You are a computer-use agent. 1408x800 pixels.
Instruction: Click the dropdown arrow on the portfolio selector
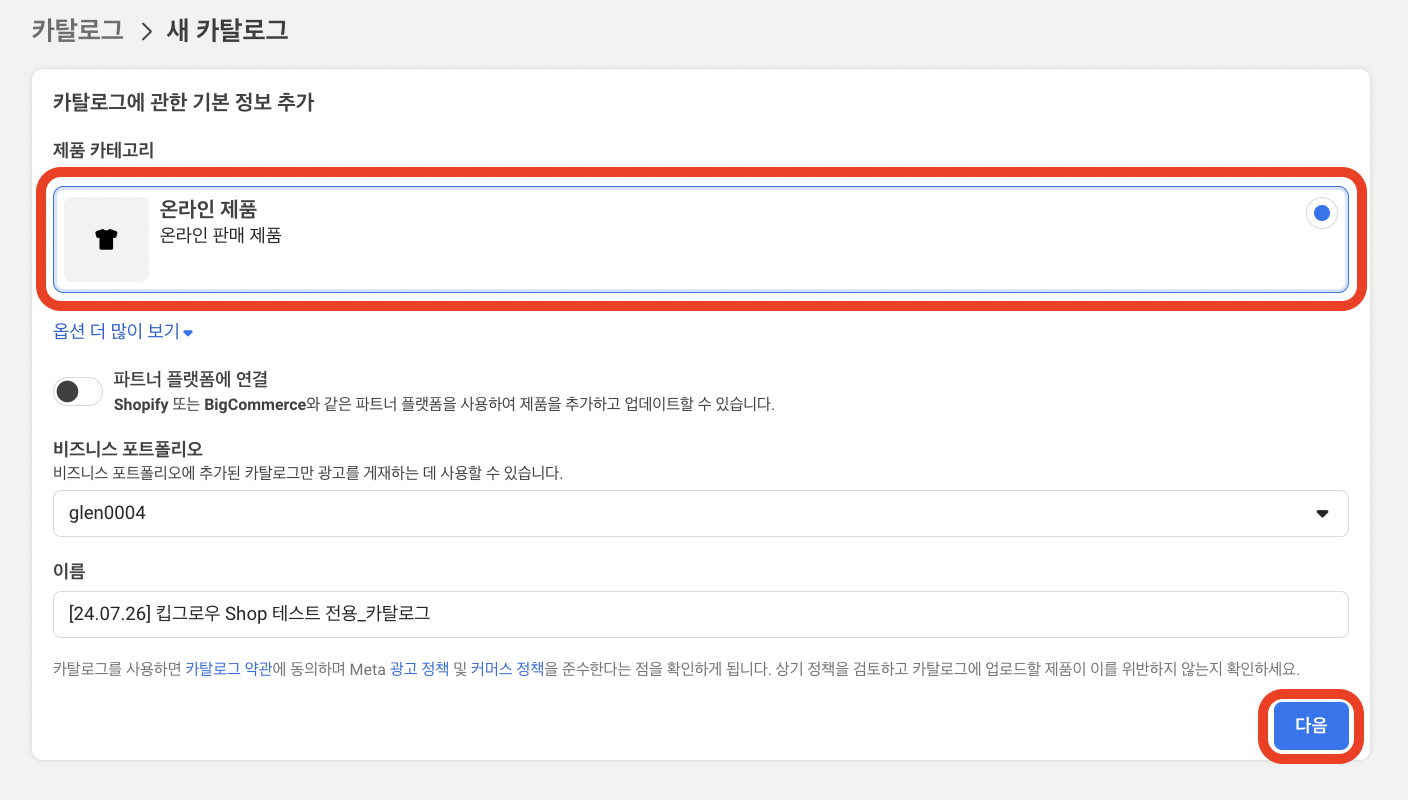tap(1322, 513)
